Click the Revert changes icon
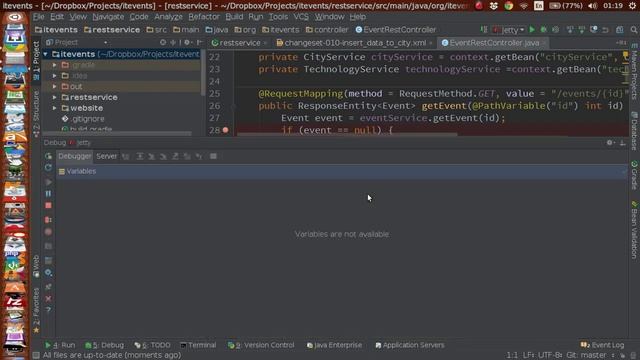Image resolution: width=640 pixels, height=360 pixels. click(x=606, y=29)
